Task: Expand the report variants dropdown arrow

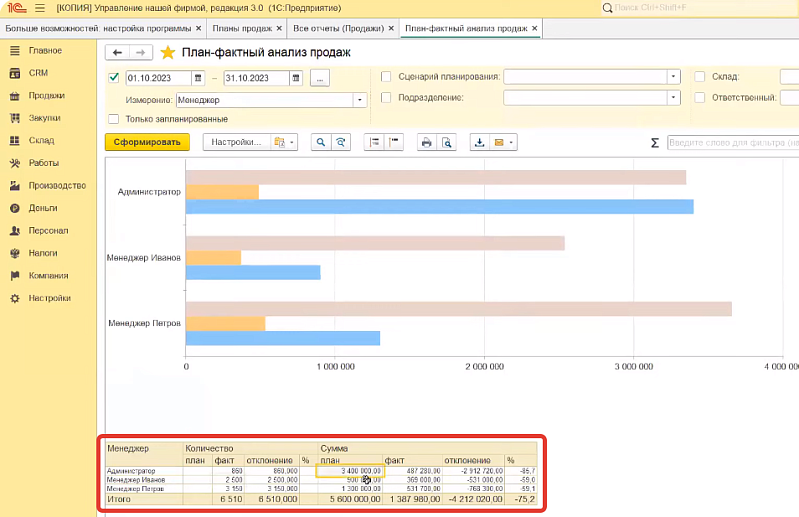Action: point(292,142)
